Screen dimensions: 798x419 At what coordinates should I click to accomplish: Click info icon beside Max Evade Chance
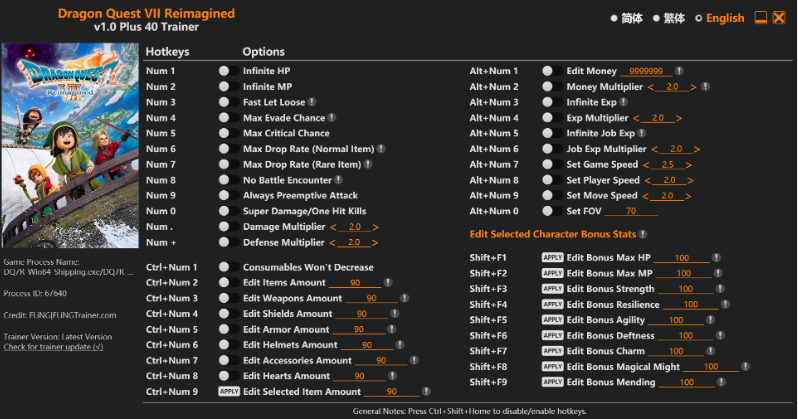332,118
